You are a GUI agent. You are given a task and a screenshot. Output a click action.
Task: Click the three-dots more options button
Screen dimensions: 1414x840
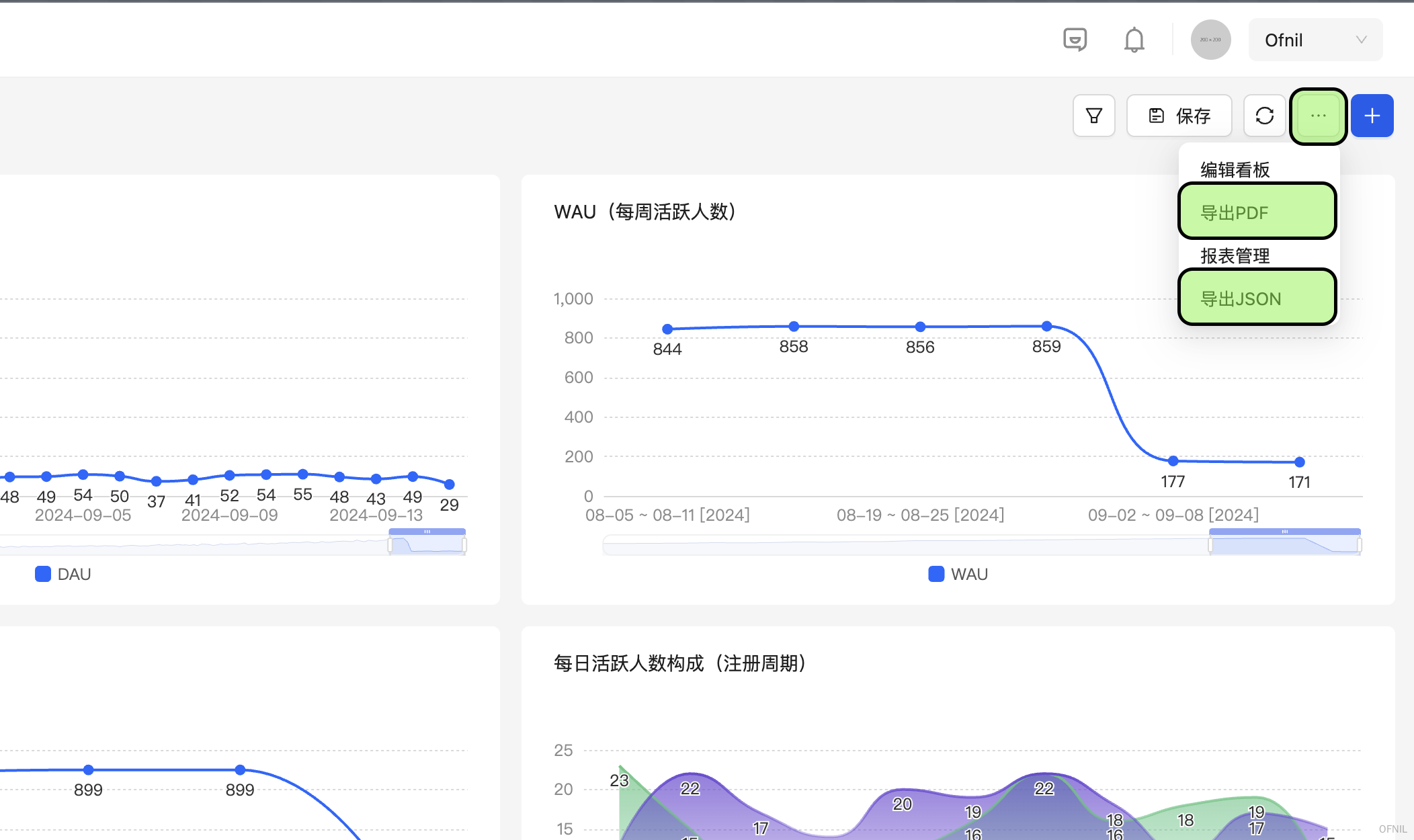pyautogui.click(x=1318, y=116)
